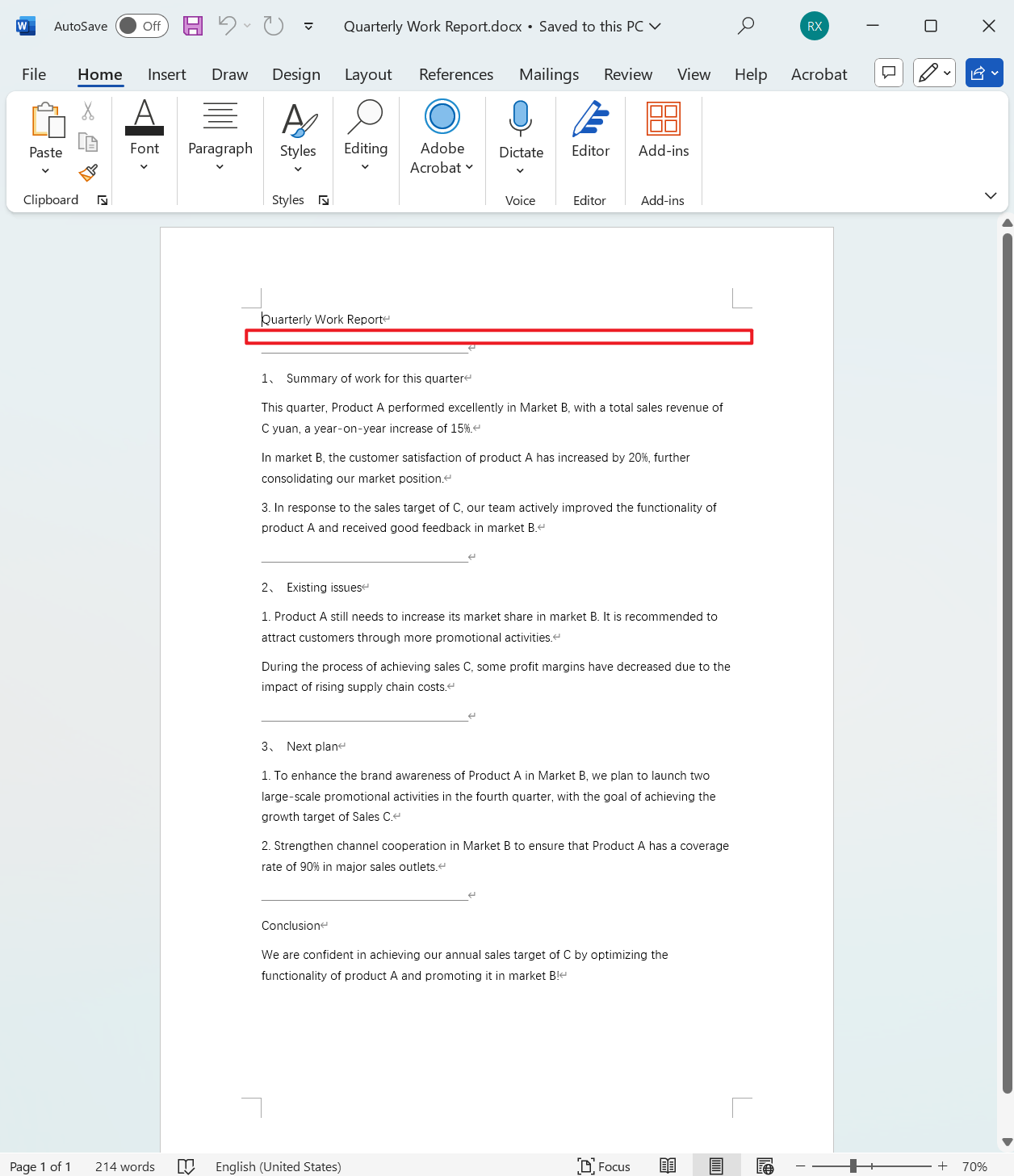Open the Adobe Acrobat menu
Viewport: 1014px width, 1176px height.
click(x=442, y=136)
